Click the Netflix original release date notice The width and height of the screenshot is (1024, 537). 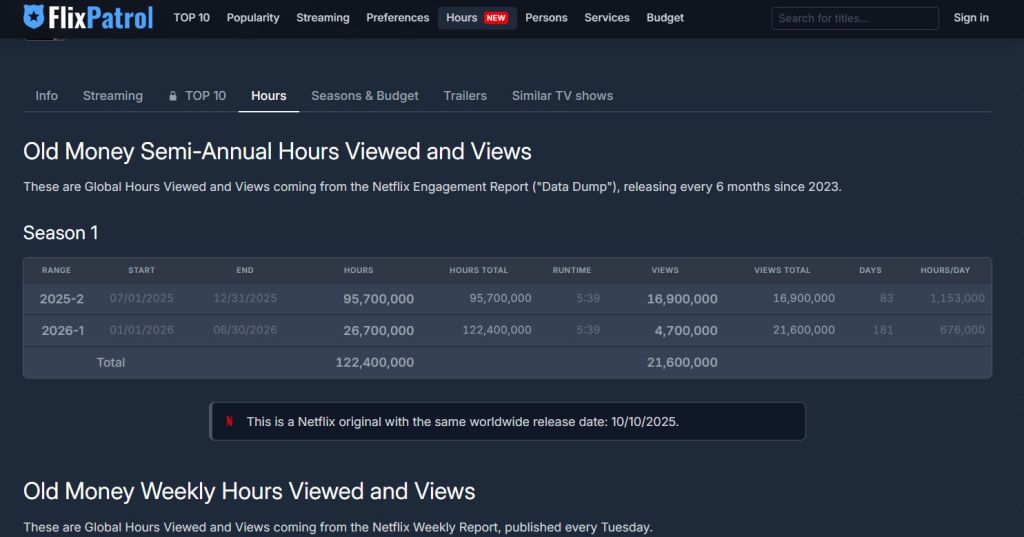(507, 421)
